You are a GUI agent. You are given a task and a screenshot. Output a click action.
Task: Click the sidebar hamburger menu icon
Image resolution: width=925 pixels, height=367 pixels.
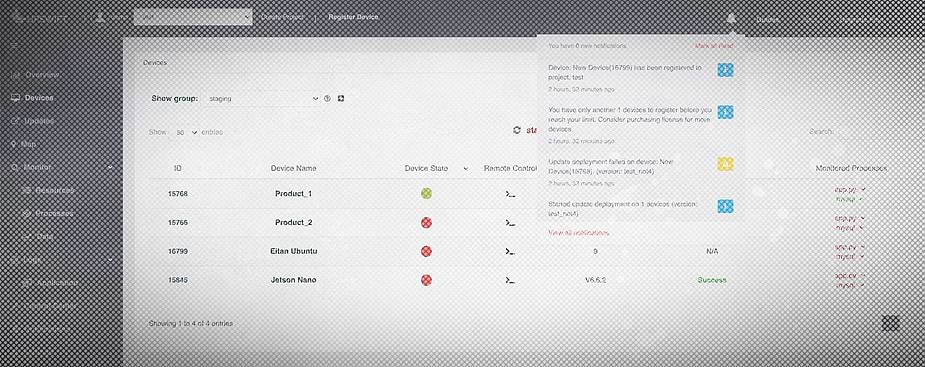click(x=14, y=46)
